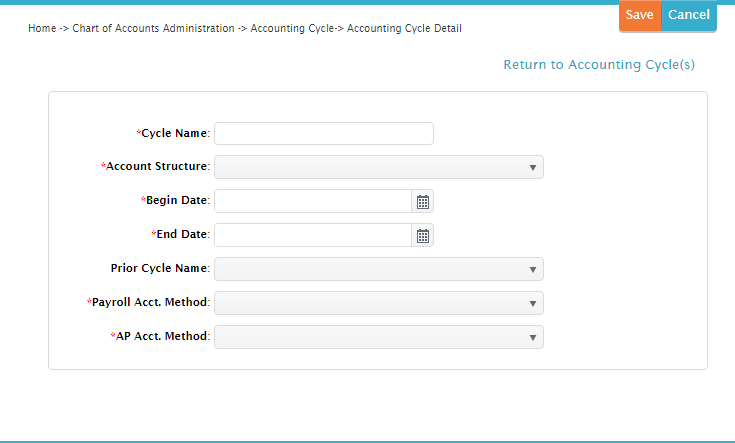The width and height of the screenshot is (735, 443).
Task: Go to Home in the breadcrumb
Action: coord(42,29)
